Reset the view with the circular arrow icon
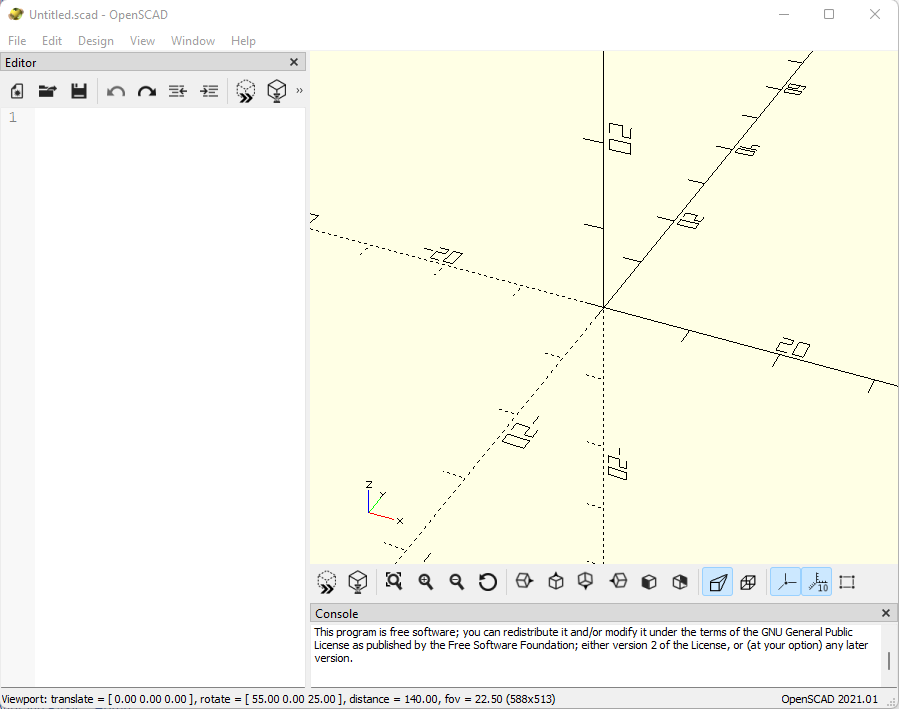 487,582
